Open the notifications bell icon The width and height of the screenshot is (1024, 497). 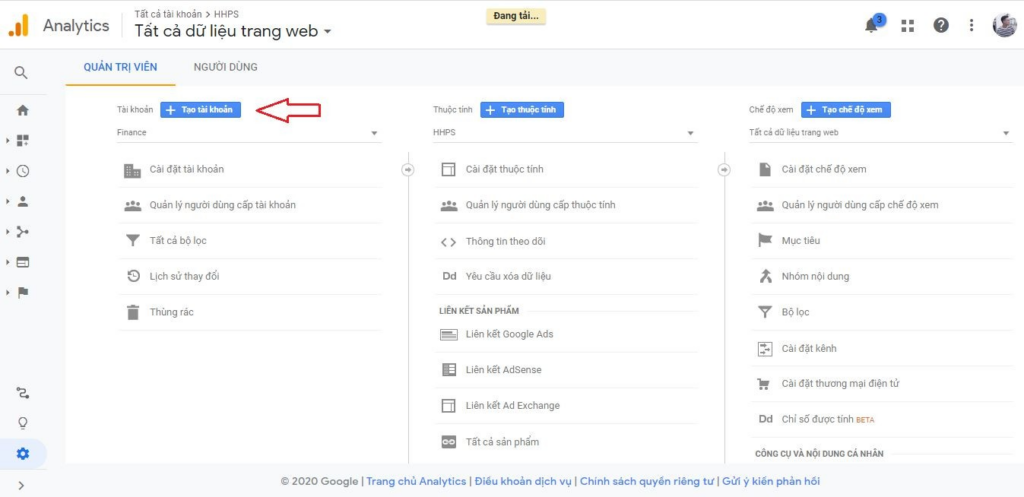872,26
